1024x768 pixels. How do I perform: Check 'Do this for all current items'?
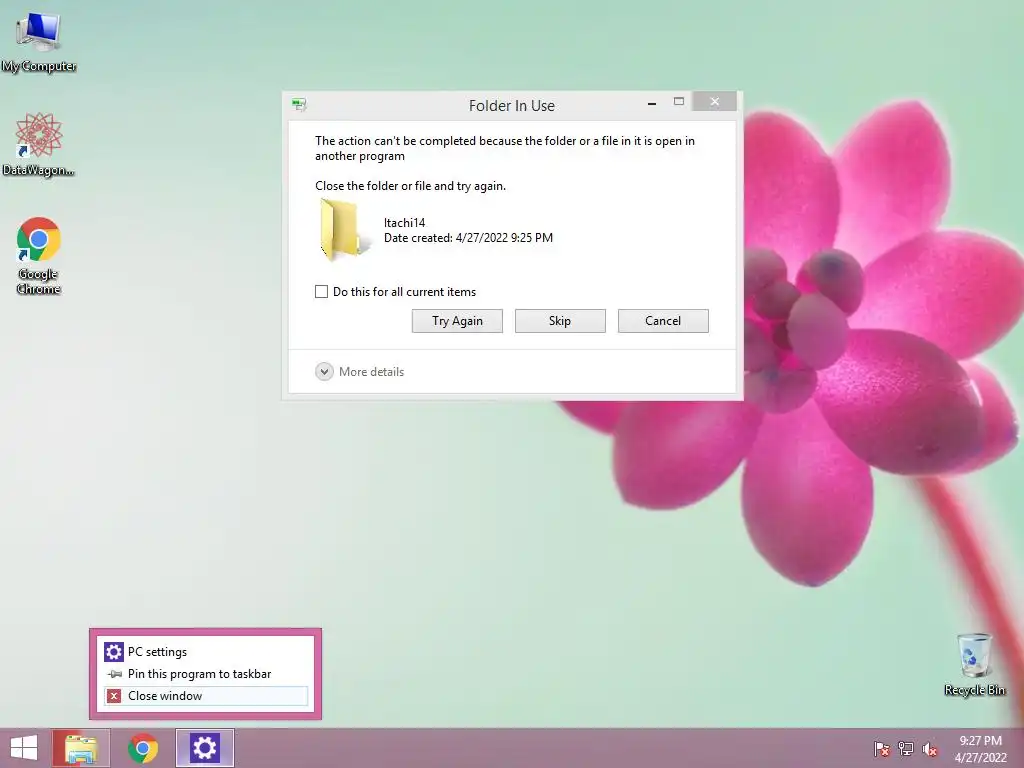pyautogui.click(x=321, y=291)
